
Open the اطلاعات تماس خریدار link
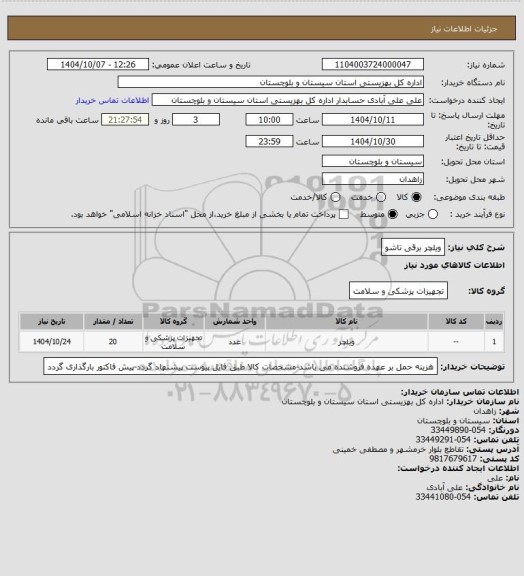pos(112,100)
